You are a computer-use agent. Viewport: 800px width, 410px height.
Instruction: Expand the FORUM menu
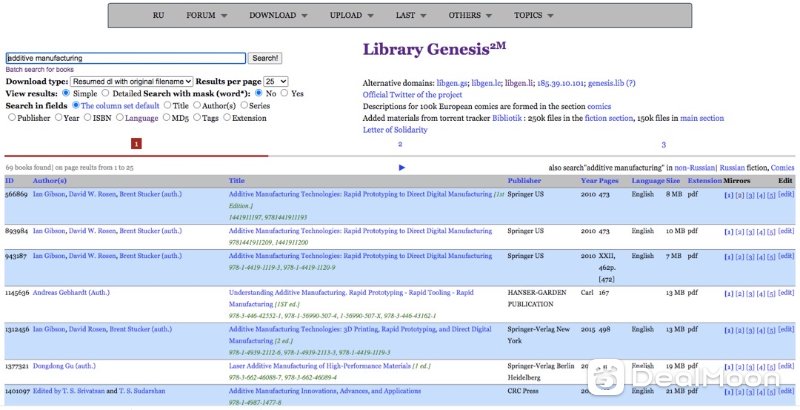(x=207, y=15)
